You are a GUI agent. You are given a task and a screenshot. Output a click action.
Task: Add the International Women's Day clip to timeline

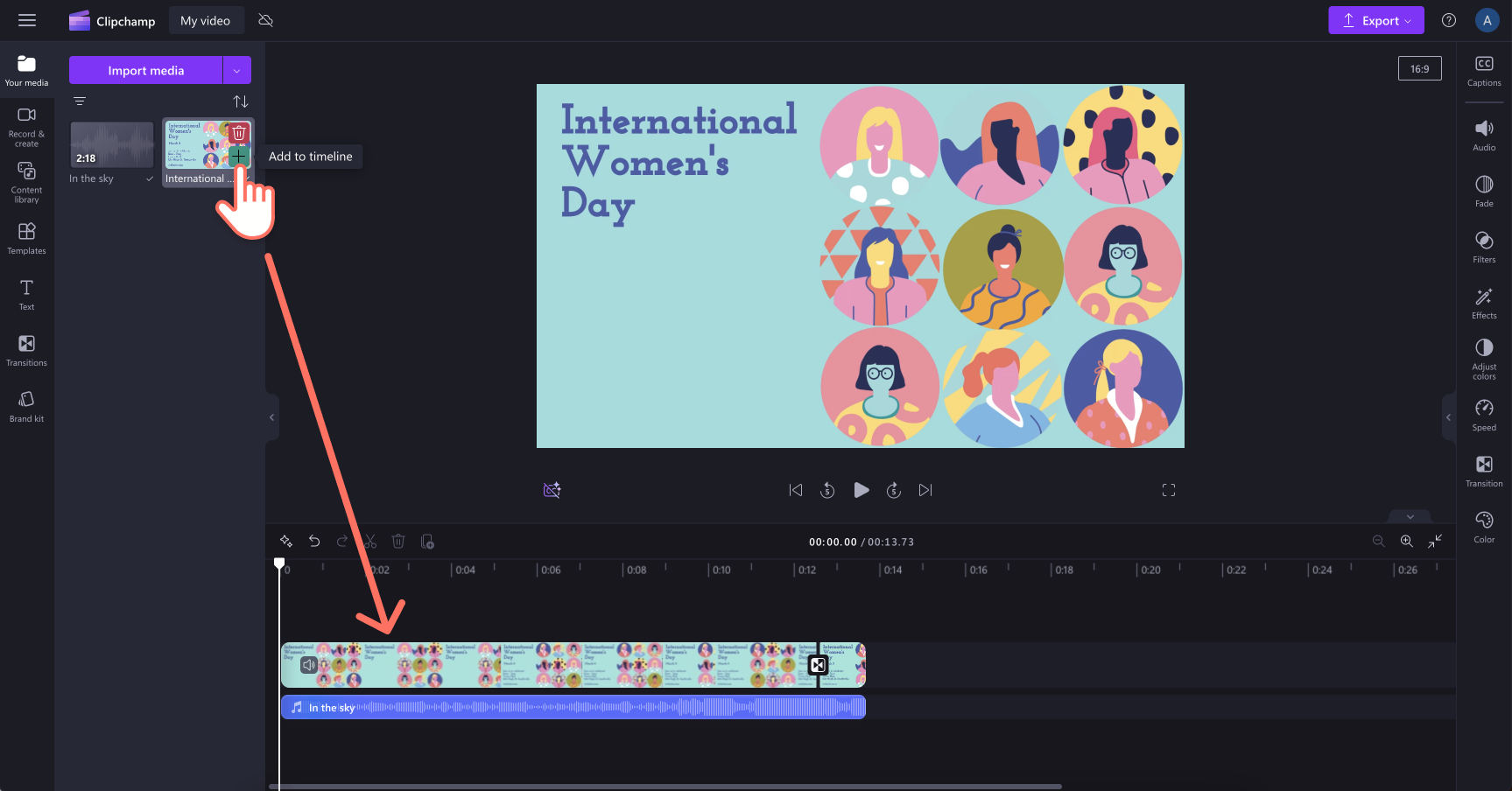pos(237,157)
